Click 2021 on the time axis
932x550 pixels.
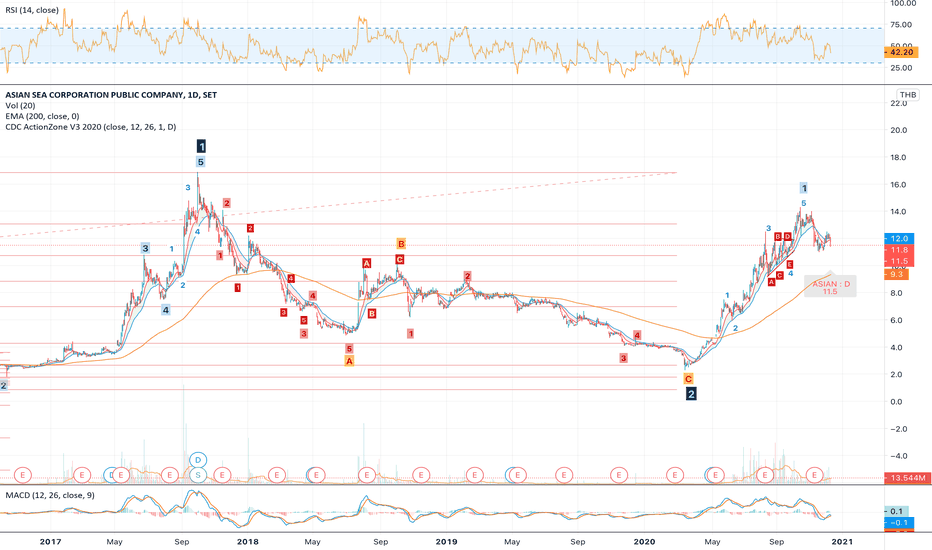842,542
